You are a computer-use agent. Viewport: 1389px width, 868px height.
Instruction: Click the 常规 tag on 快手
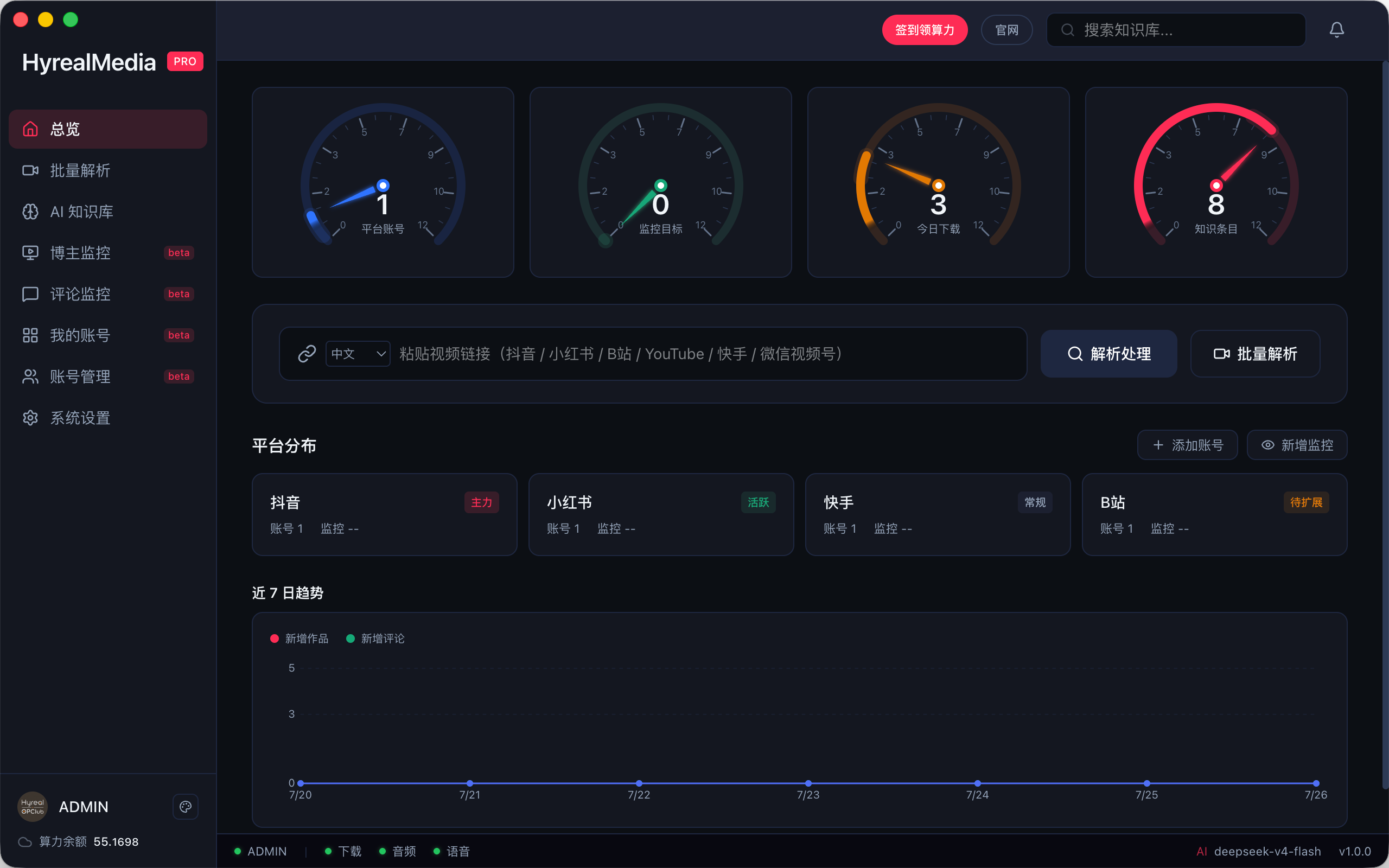click(1035, 502)
